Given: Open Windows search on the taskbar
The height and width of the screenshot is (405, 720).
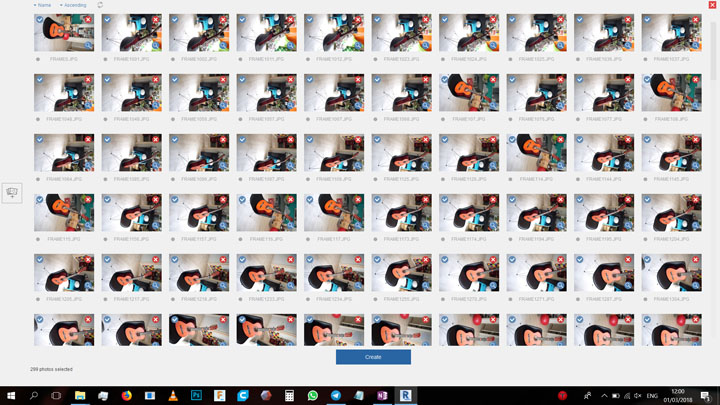Looking at the screenshot, I should pyautogui.click(x=34, y=395).
